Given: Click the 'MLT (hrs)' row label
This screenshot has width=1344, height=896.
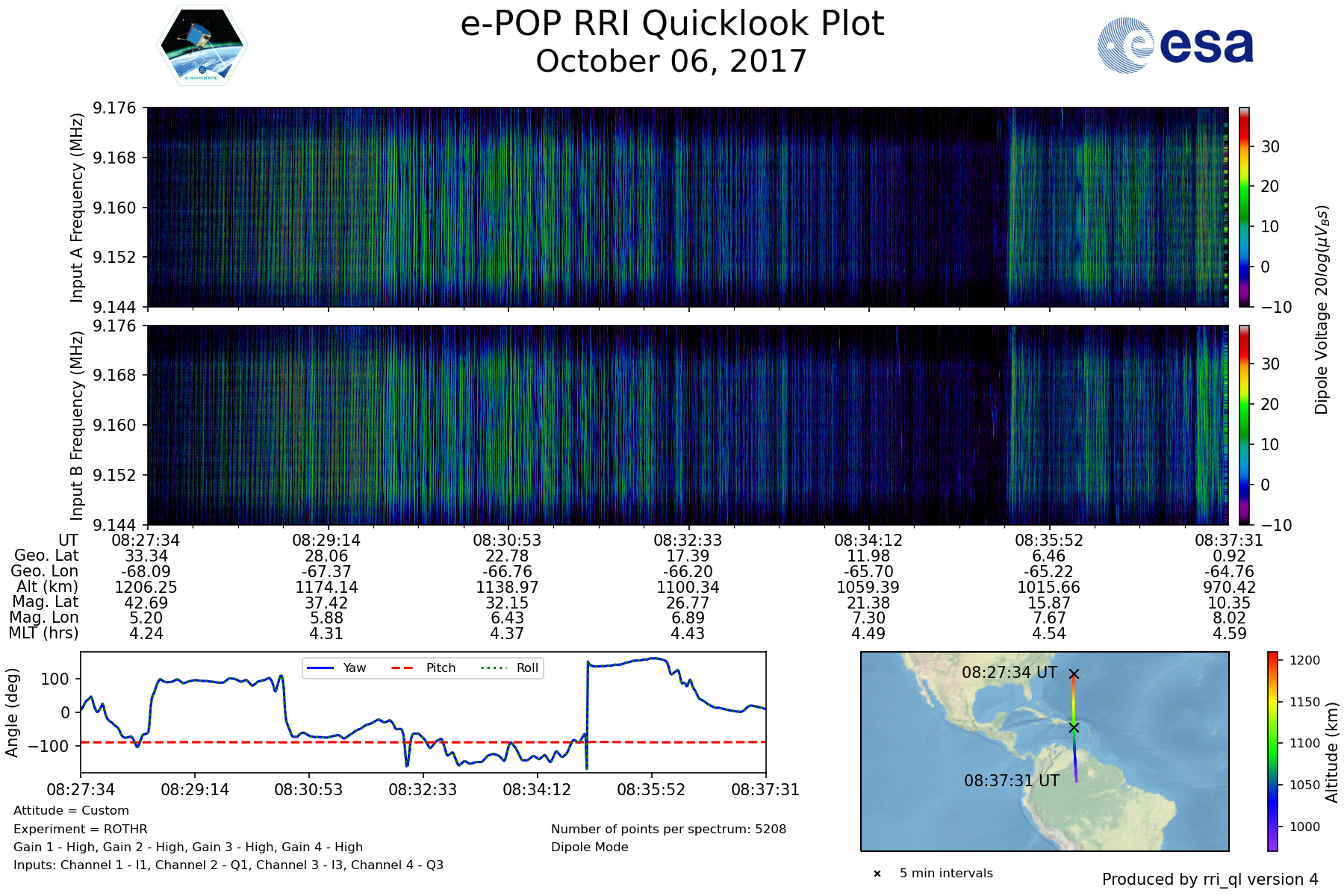Looking at the screenshot, I should tap(43, 633).
